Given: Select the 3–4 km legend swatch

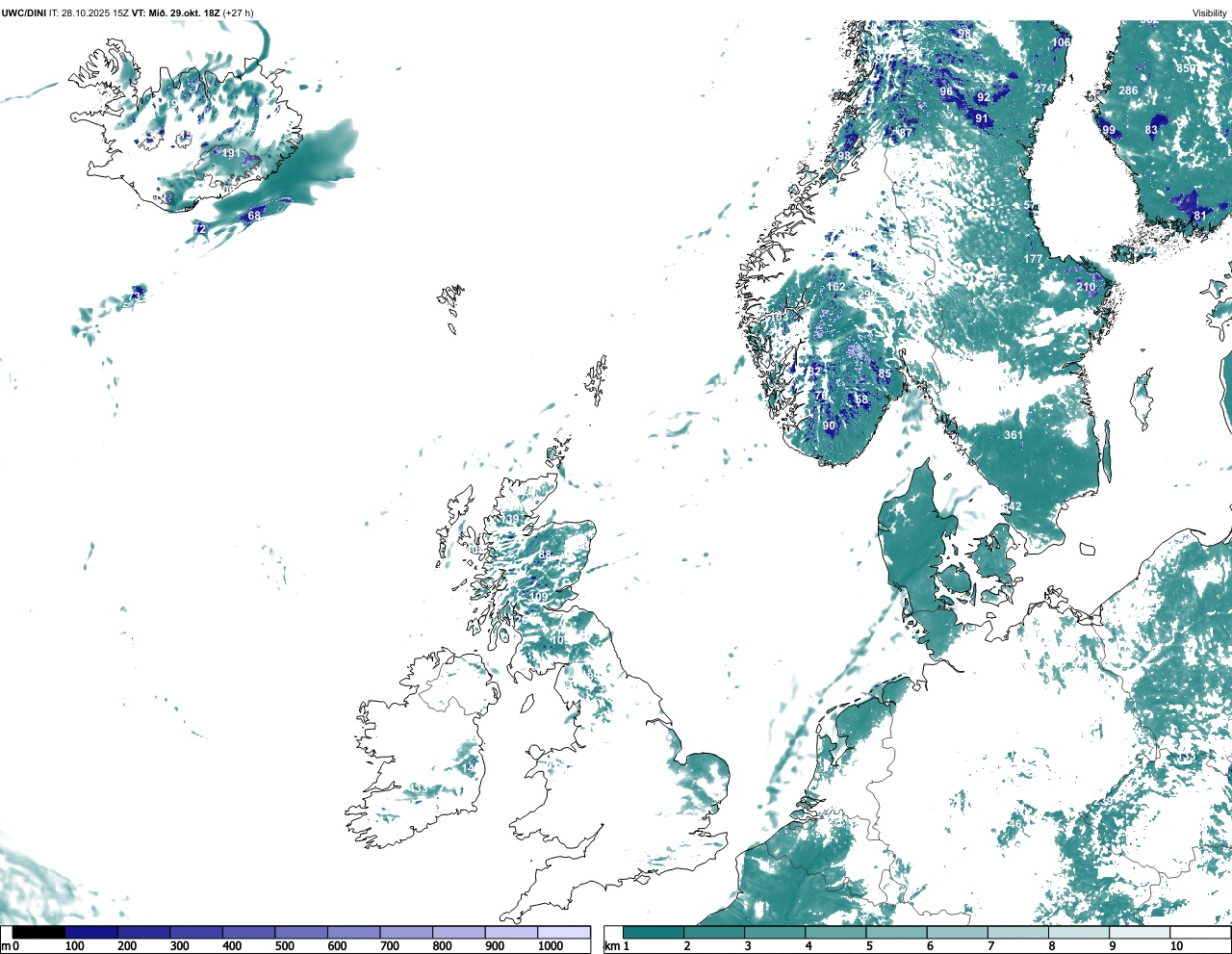Looking at the screenshot, I should (775, 932).
